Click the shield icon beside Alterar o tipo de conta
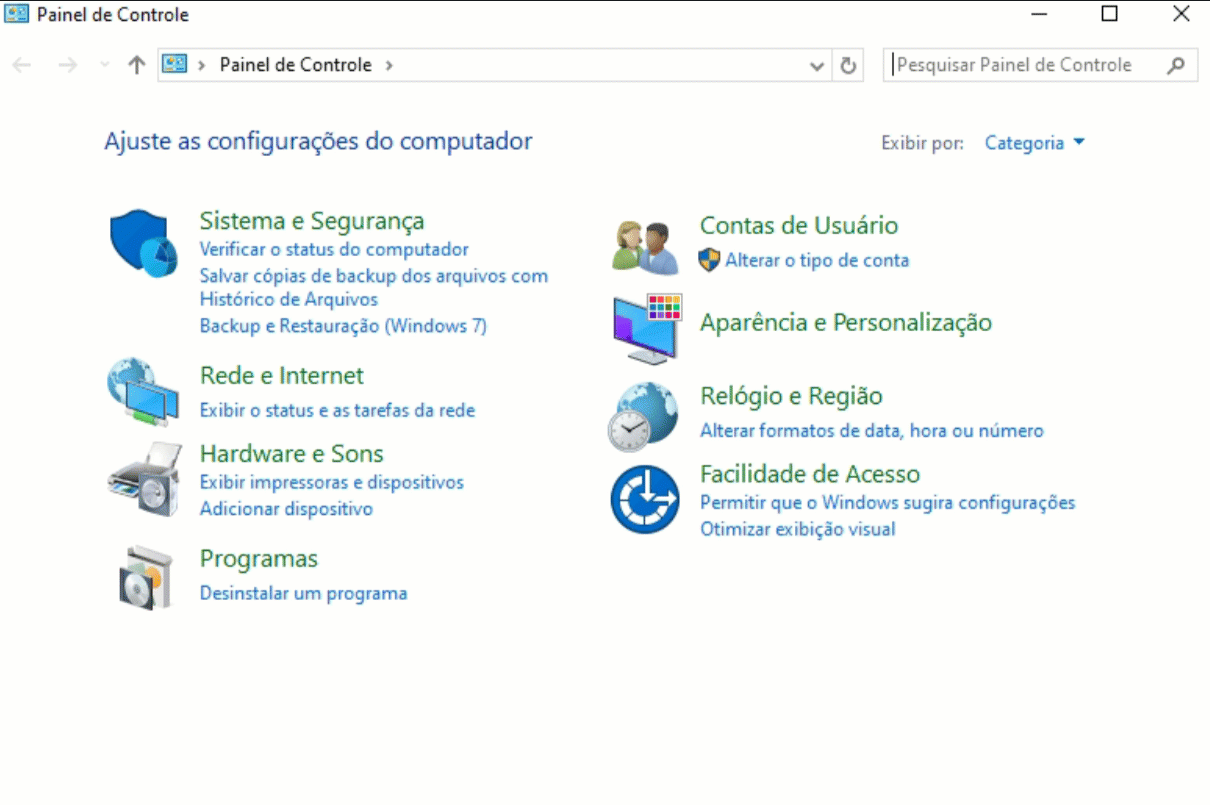This screenshot has width=1210, height=805. point(709,260)
